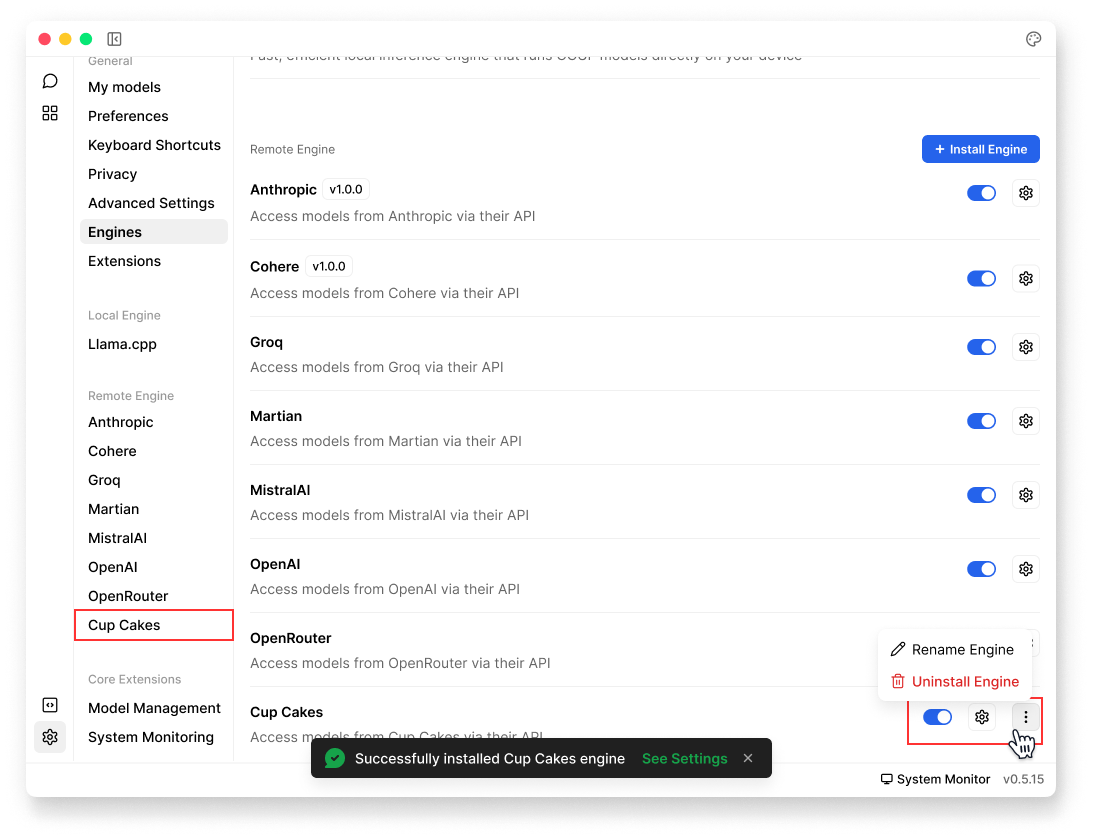
Task: Open Cup Cakes engine settings gear
Action: (981, 717)
